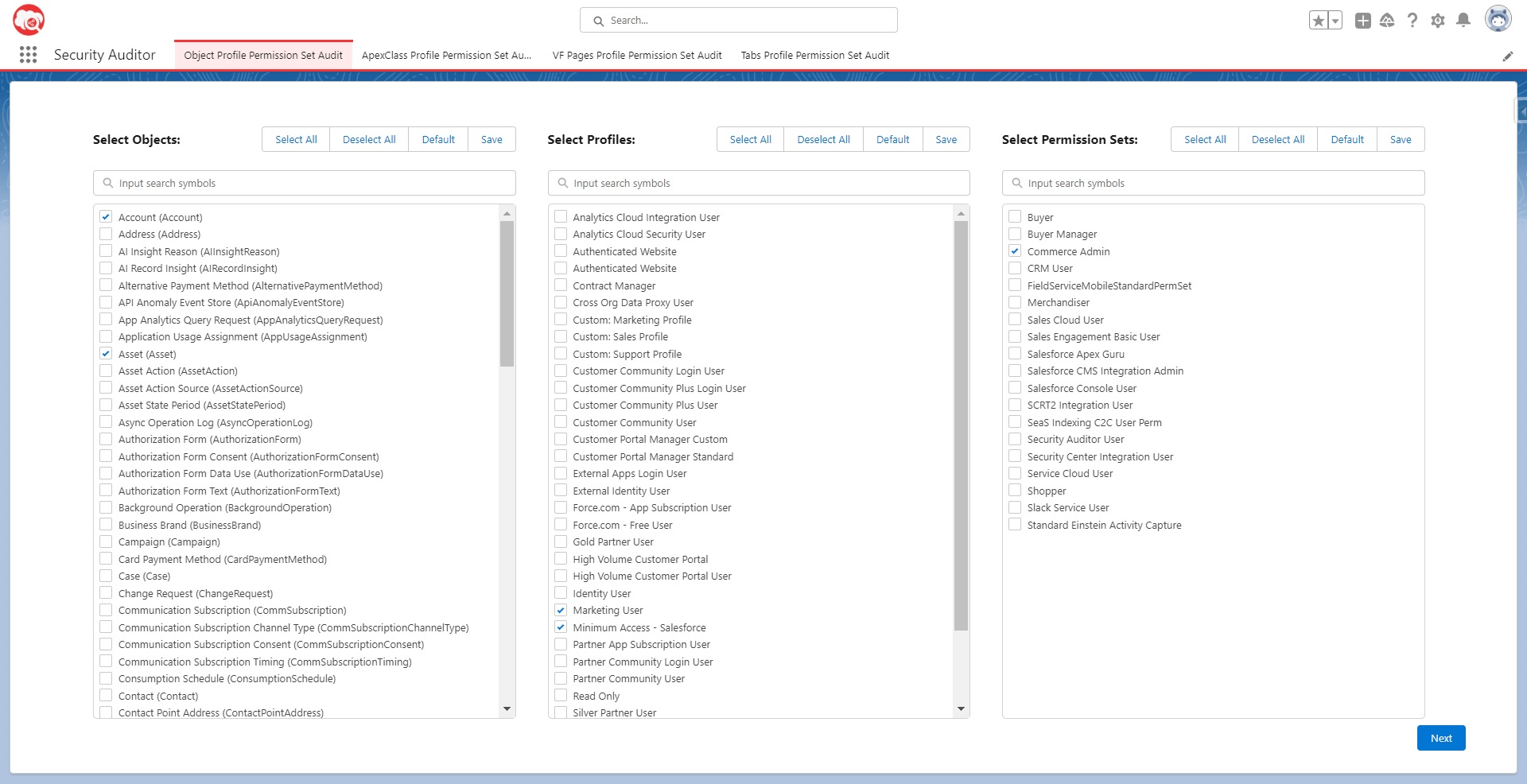1527x784 pixels.
Task: Check the Identity User profile checkbox
Action: [x=561, y=593]
